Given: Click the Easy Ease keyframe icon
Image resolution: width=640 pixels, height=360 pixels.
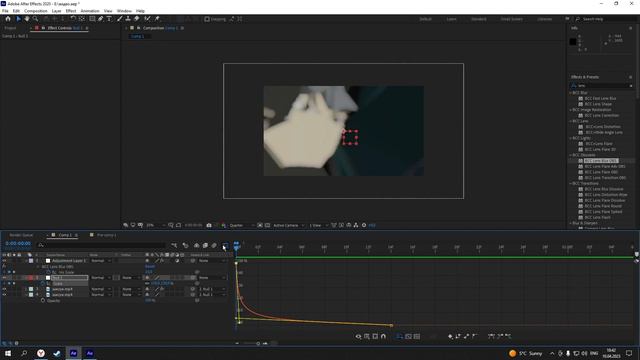Looking at the screenshot, I should point(491,336).
